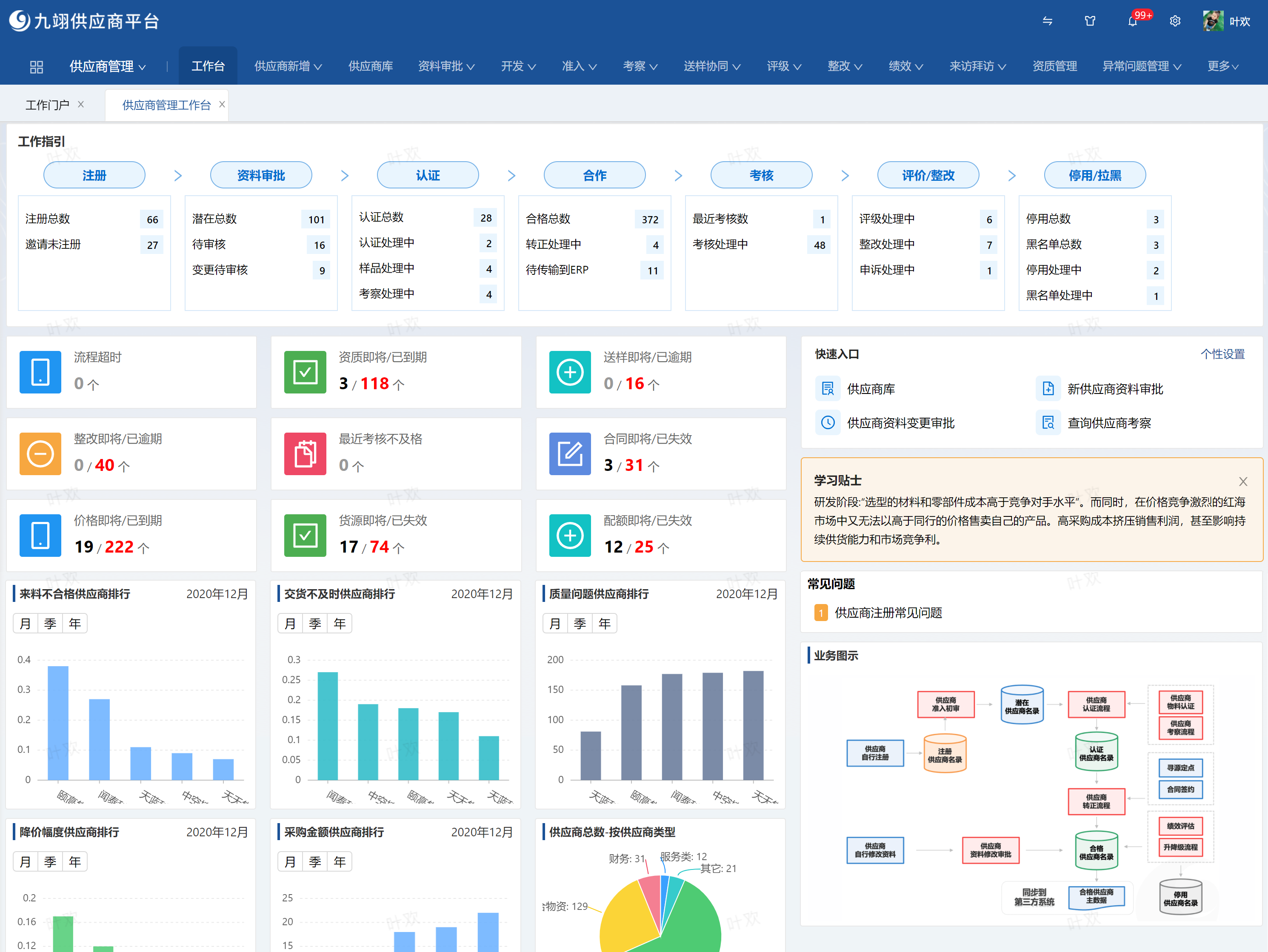1268x952 pixels.
Task: Click the shirt theme icon in header
Action: 1090,22
